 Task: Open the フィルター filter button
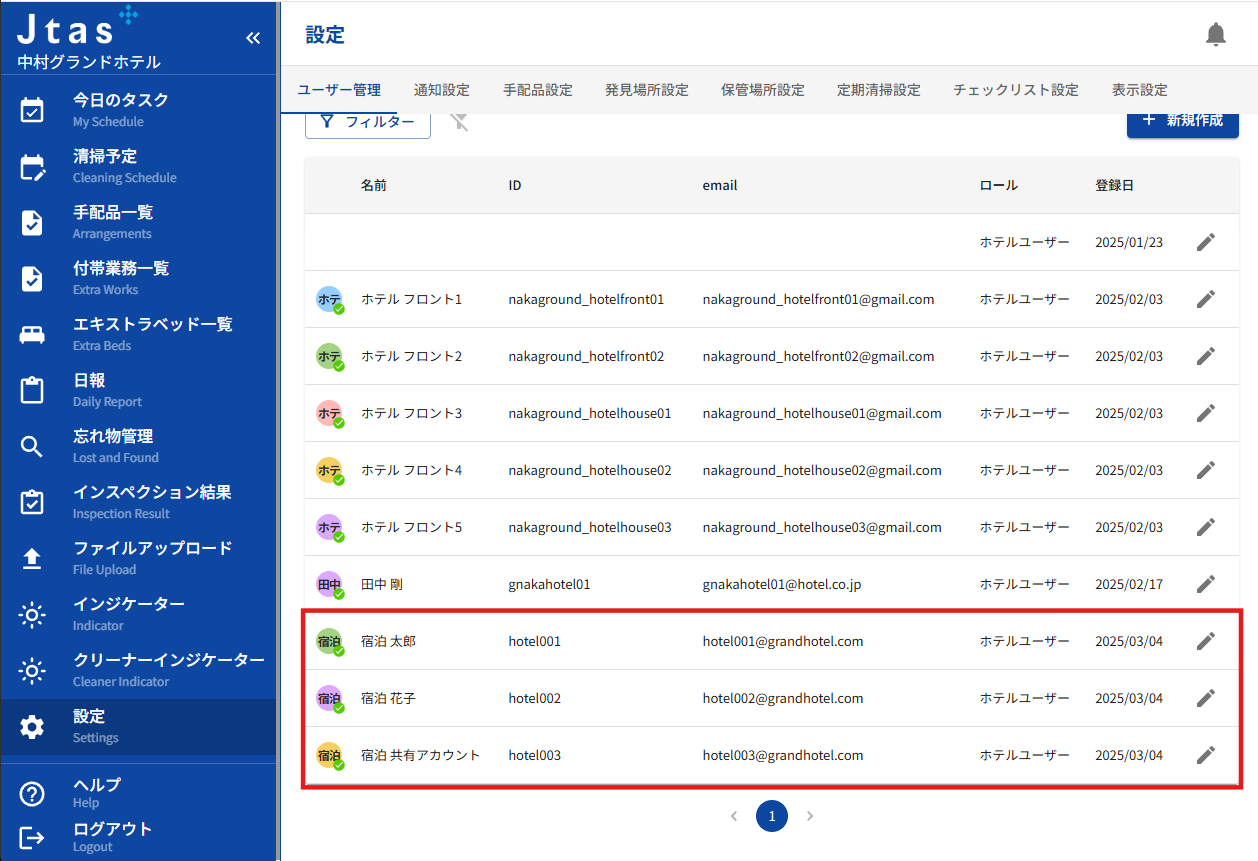(x=367, y=122)
